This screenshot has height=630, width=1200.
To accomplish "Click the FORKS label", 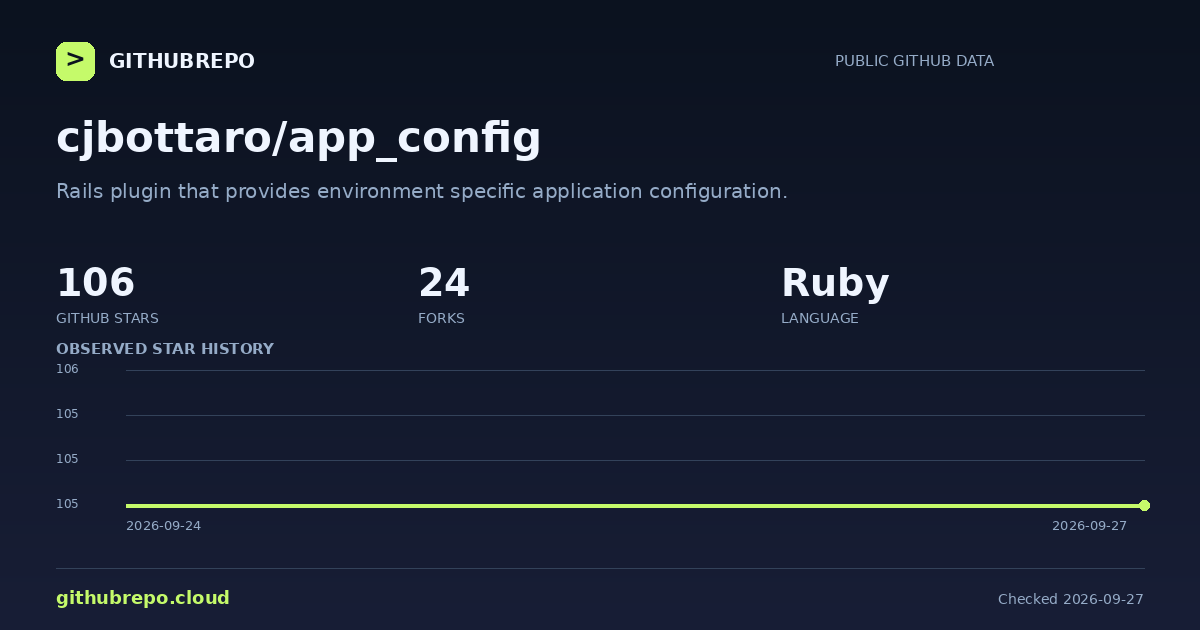I will (441, 318).
